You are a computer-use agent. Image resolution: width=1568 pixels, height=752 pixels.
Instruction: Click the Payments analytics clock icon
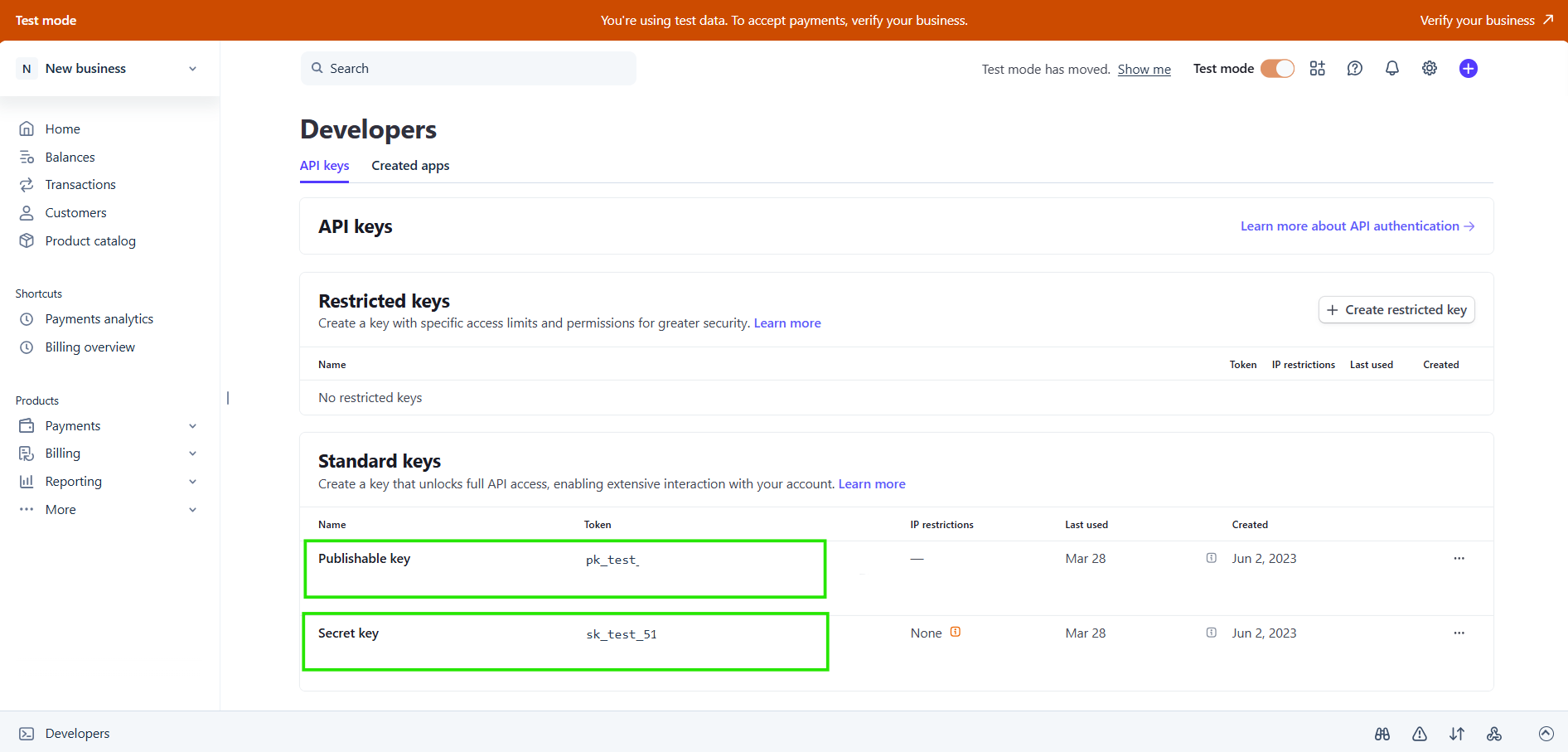27,319
